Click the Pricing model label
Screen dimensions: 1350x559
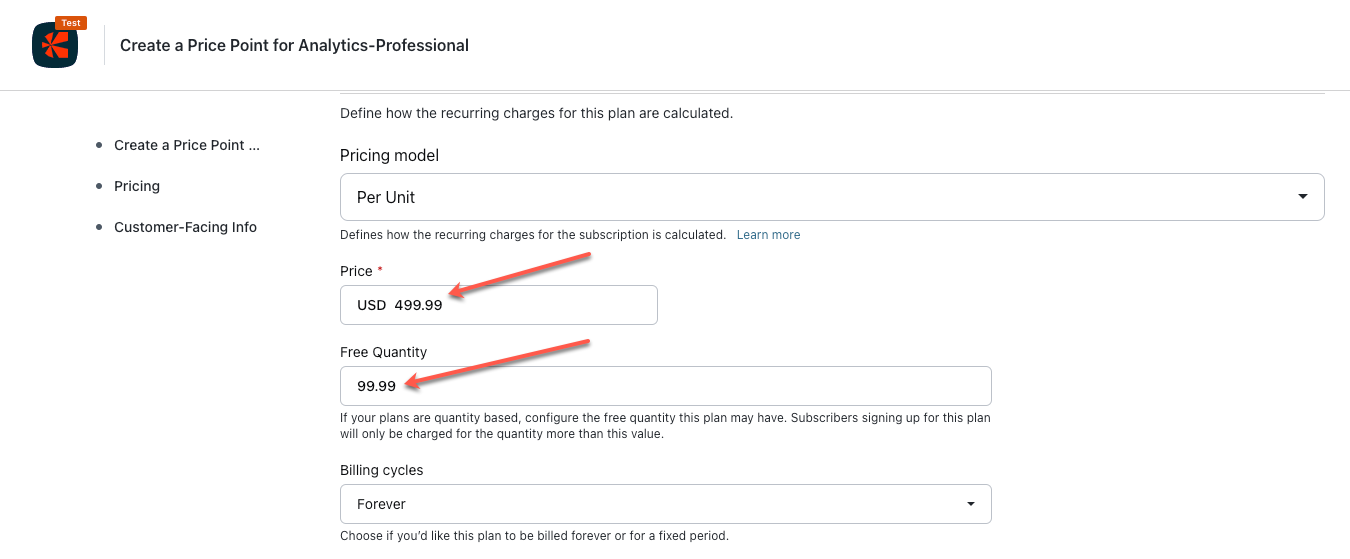click(389, 155)
